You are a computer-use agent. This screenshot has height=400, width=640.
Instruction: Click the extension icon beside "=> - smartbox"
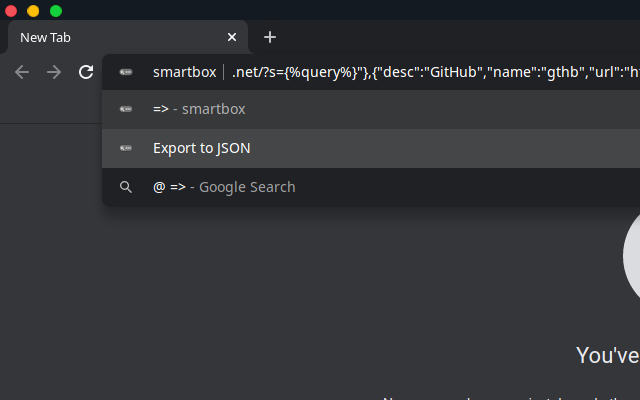(x=126, y=109)
